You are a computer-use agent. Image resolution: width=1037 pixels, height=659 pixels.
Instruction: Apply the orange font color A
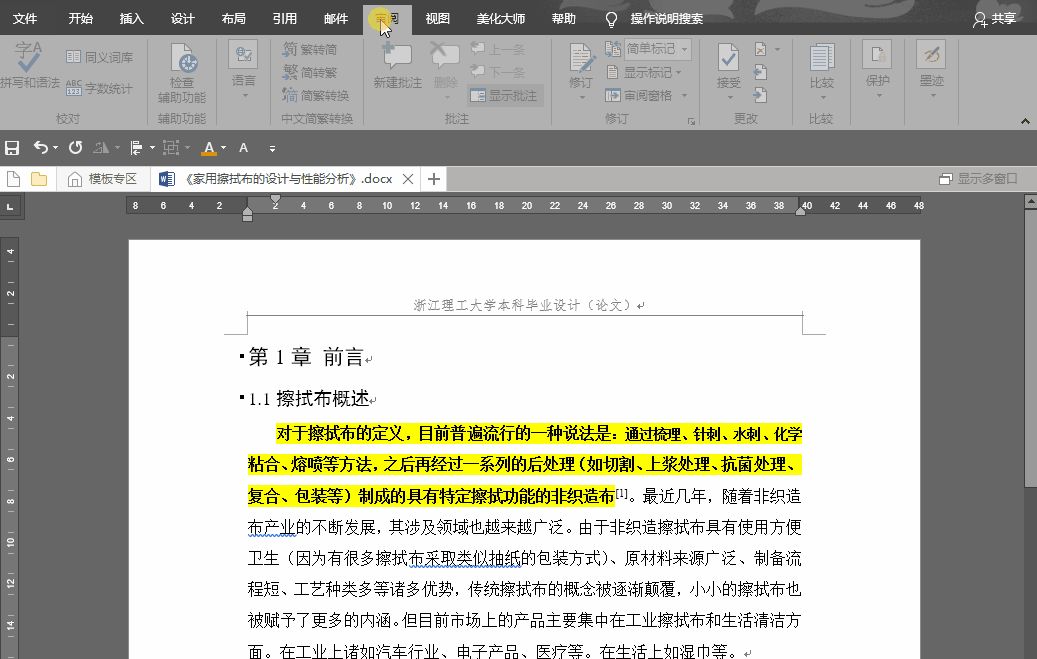click(x=209, y=148)
